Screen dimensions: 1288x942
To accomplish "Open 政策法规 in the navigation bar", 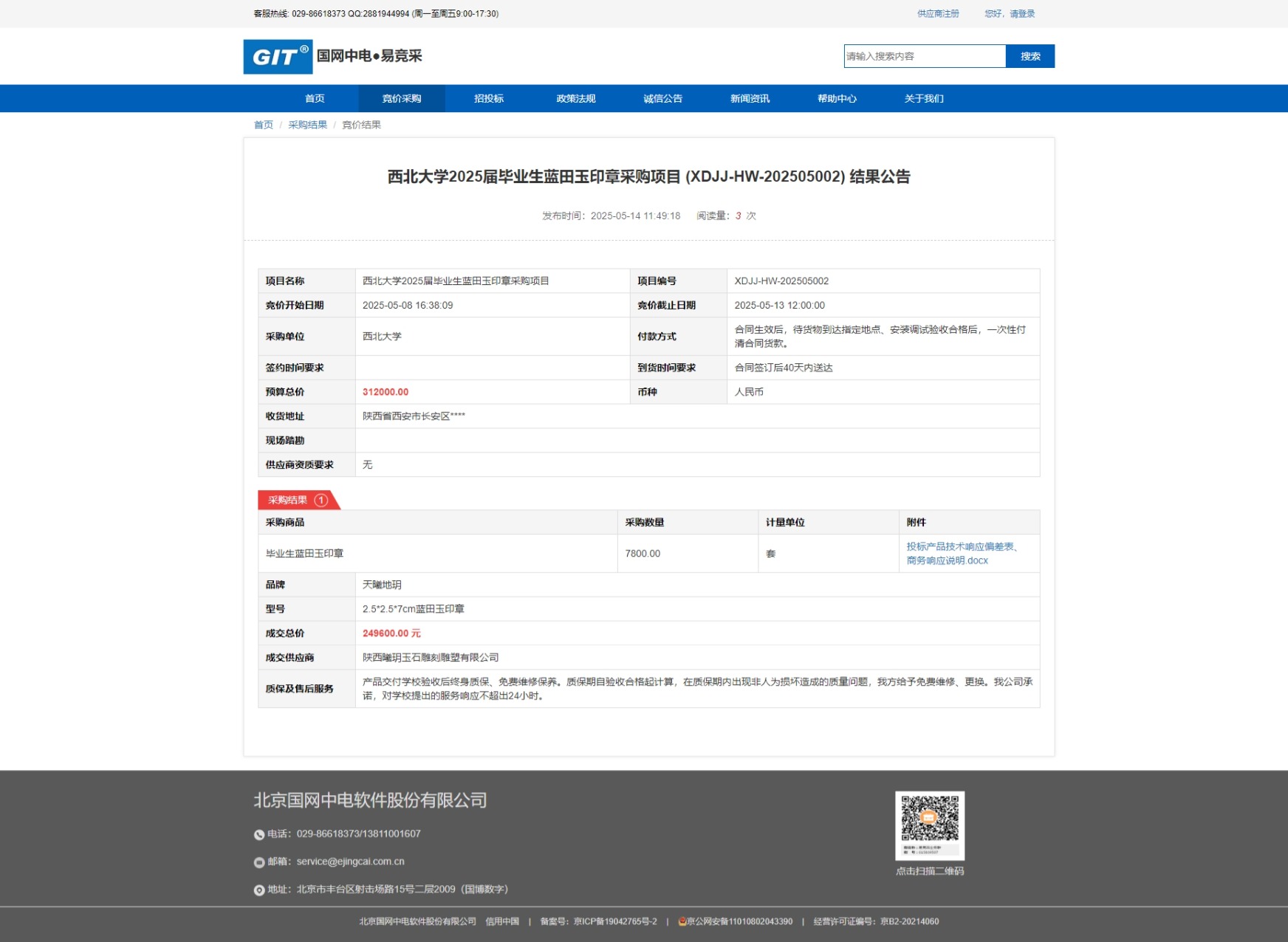I will pyautogui.click(x=576, y=99).
